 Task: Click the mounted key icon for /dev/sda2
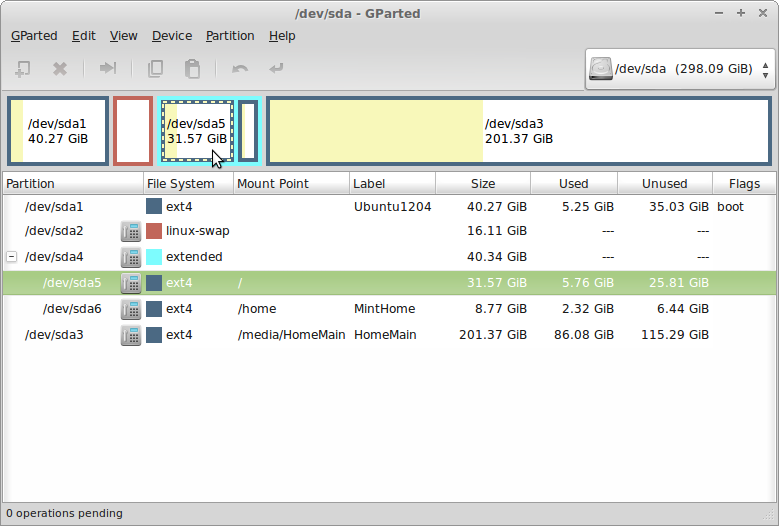point(131,231)
